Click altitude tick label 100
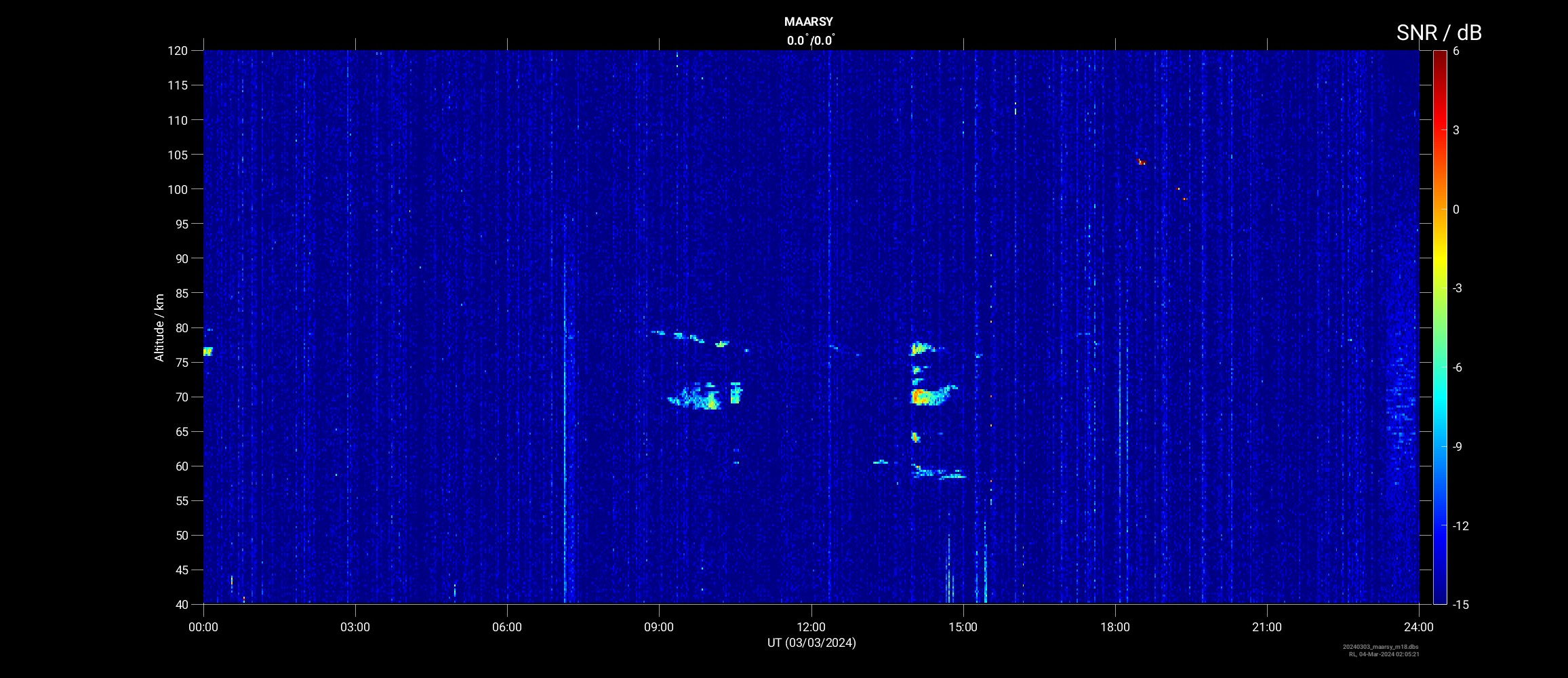This screenshot has height=678, width=1568. 178,189
